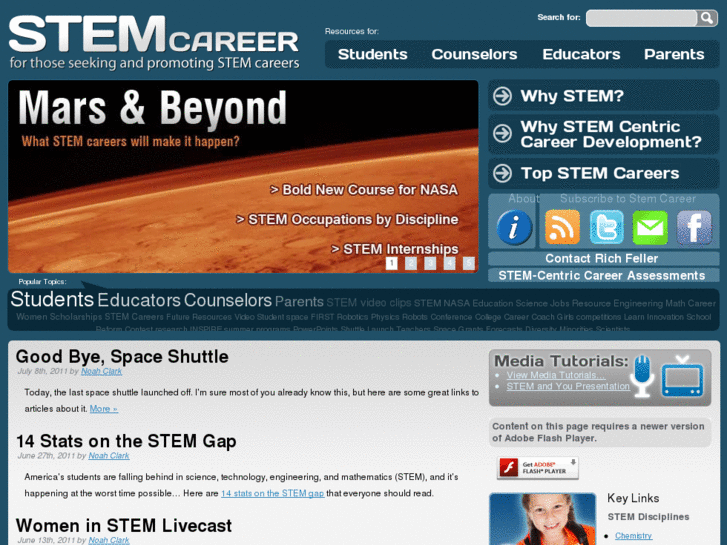727x545 pixels.
Task: Click the 'video clips' topic tag
Action: [x=386, y=303]
